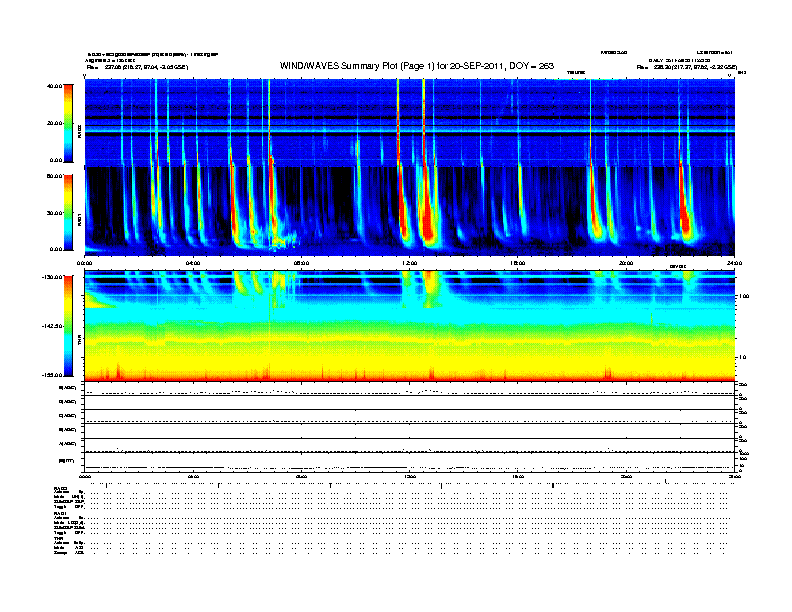This screenshot has height=612, width=792.
Task: Click the 08:00 tick label below RAD1 panel
Action: pos(301,263)
